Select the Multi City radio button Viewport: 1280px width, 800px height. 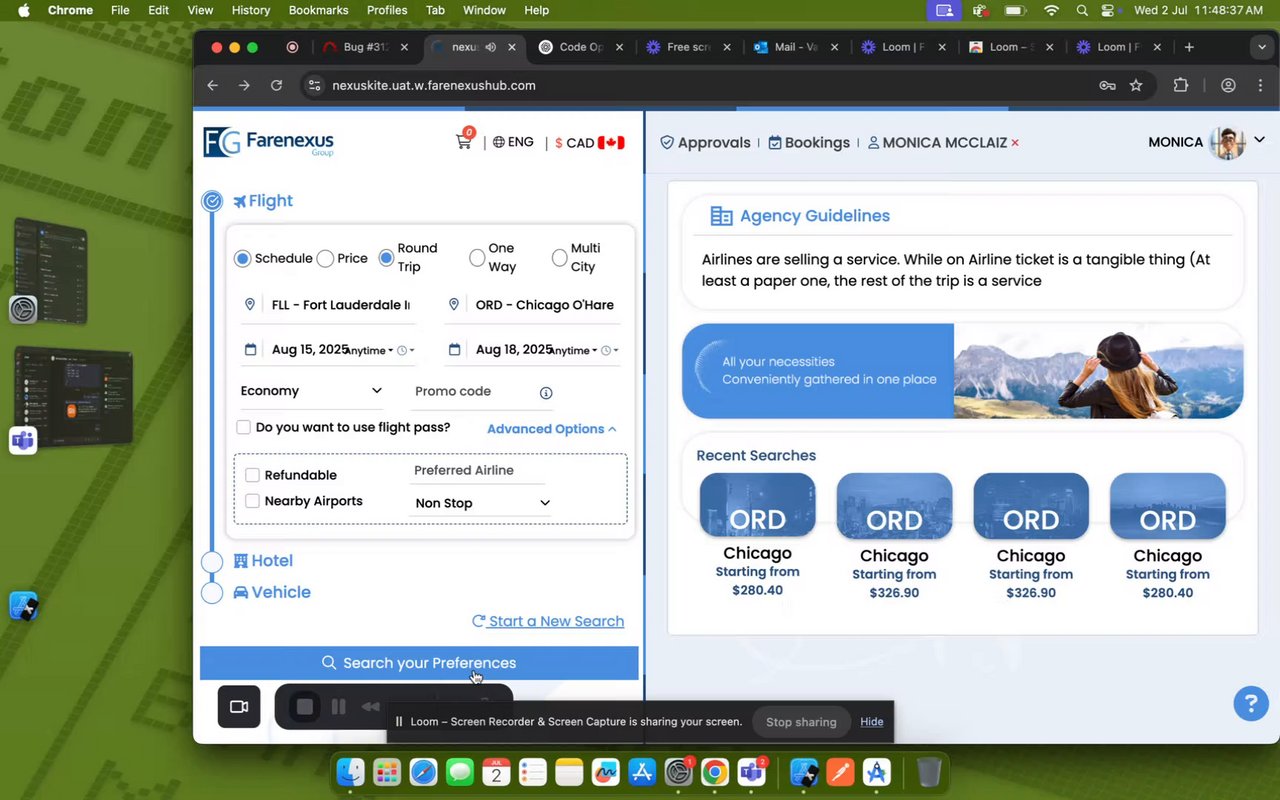tap(559, 258)
